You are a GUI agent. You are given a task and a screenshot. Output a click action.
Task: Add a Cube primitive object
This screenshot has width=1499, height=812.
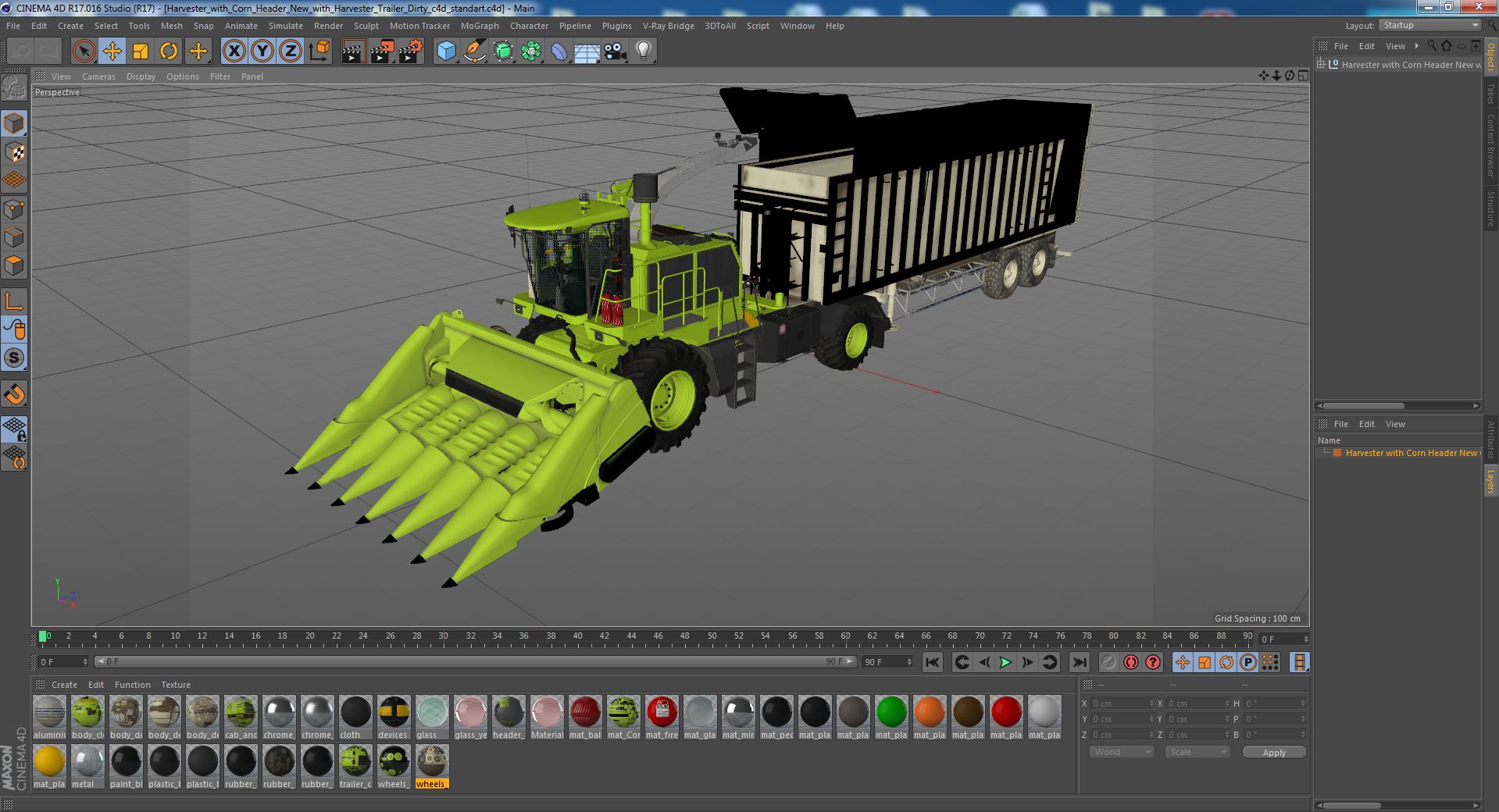446,52
